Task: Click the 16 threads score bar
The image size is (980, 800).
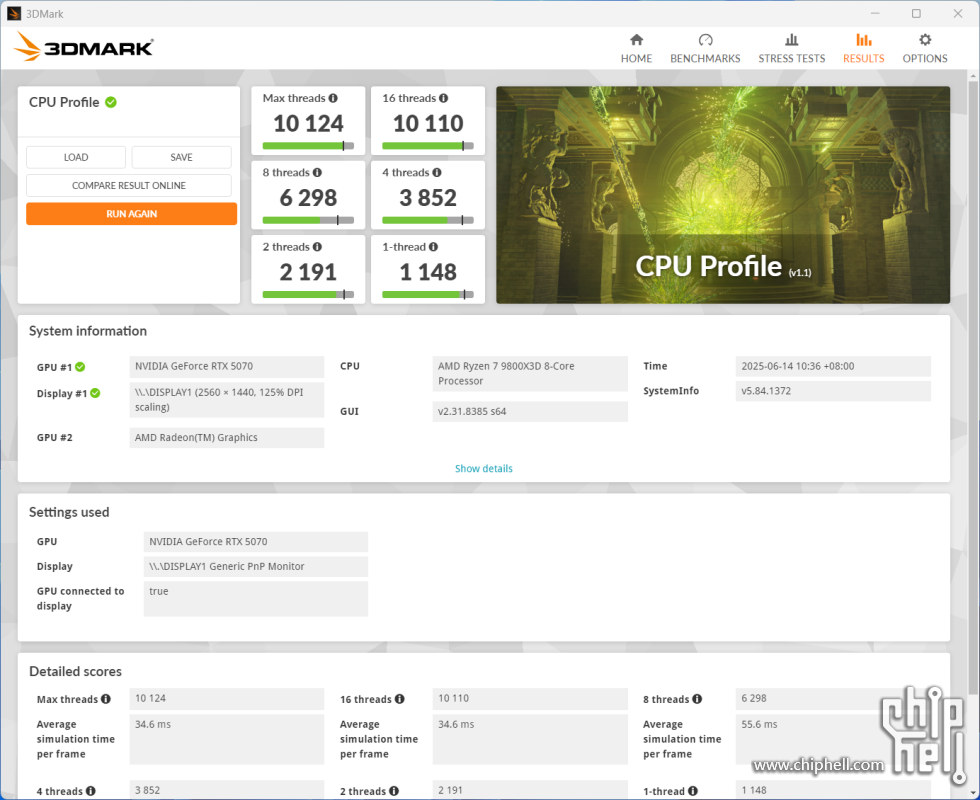Action: tap(428, 146)
